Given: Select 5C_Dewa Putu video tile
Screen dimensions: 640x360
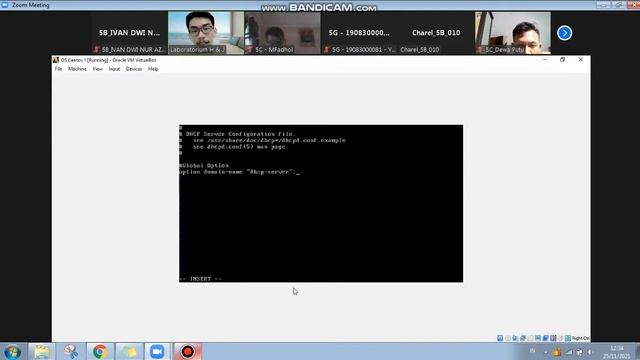Looking at the screenshot, I should click(513, 33).
